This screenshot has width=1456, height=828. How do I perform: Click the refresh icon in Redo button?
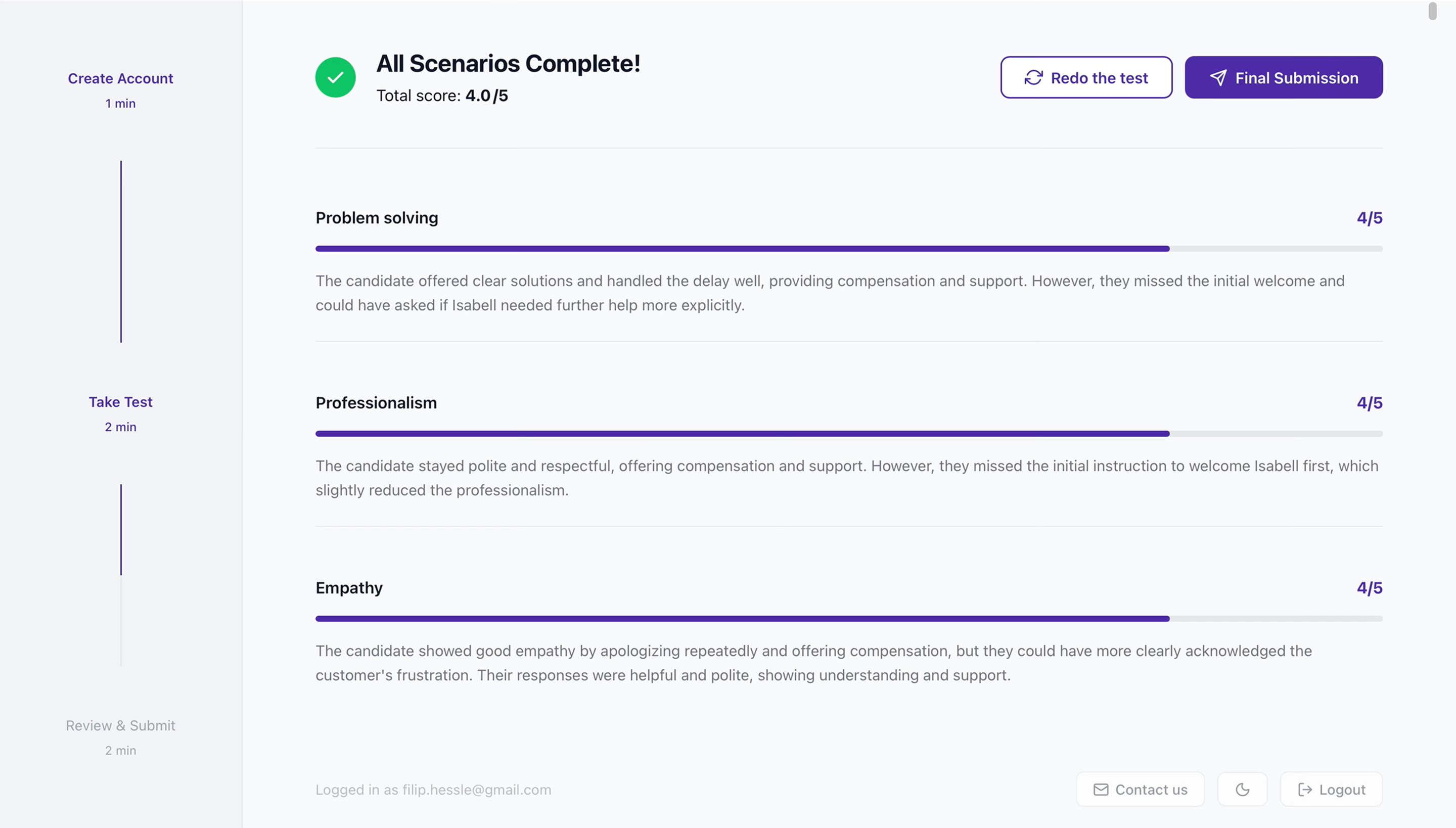pos(1033,77)
